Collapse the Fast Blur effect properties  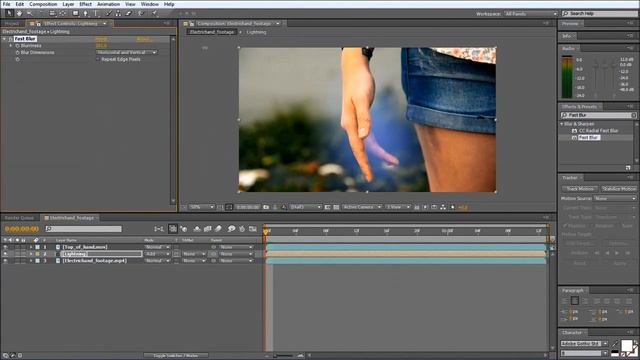[x=4, y=39]
